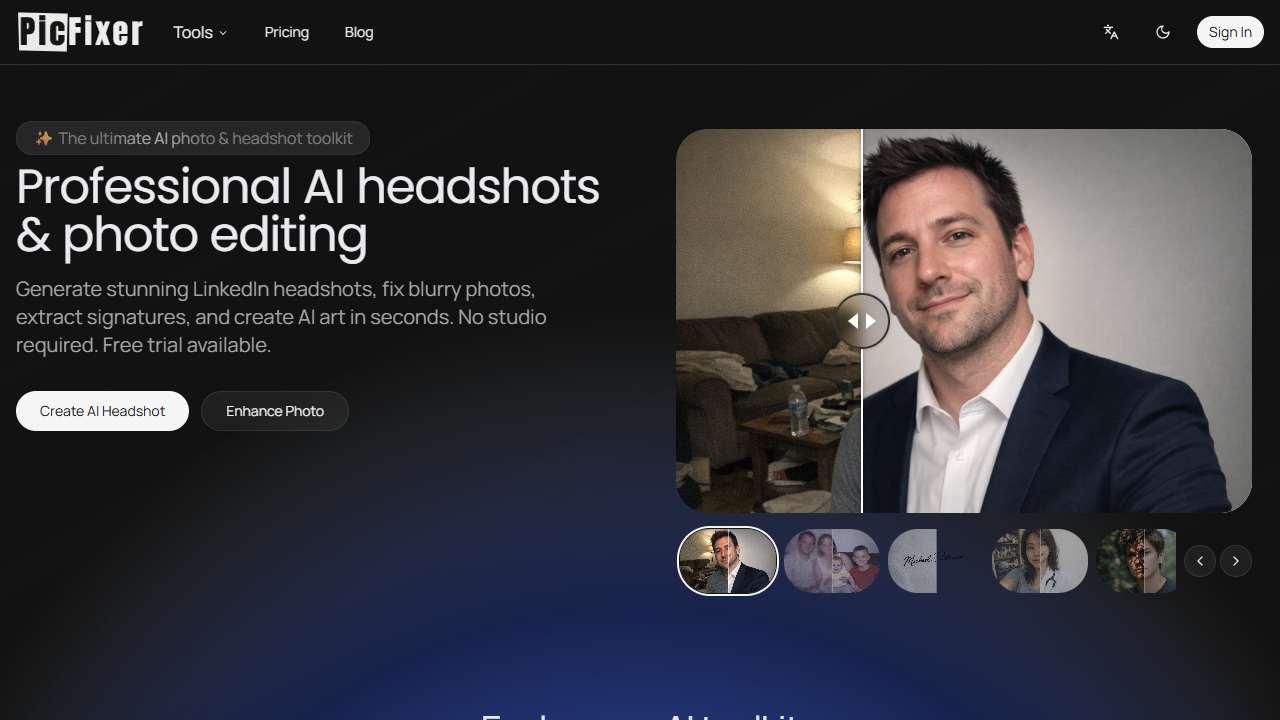Select the Enhance Photo button
The image size is (1280, 720).
tap(274, 411)
